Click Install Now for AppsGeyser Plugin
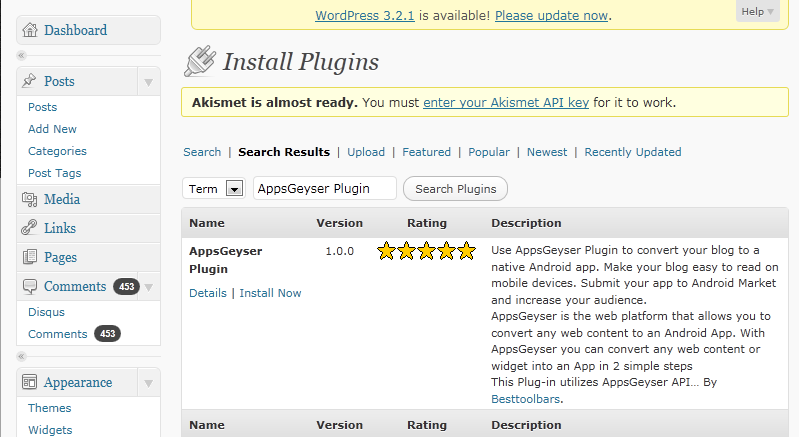799x437 pixels. coord(270,293)
